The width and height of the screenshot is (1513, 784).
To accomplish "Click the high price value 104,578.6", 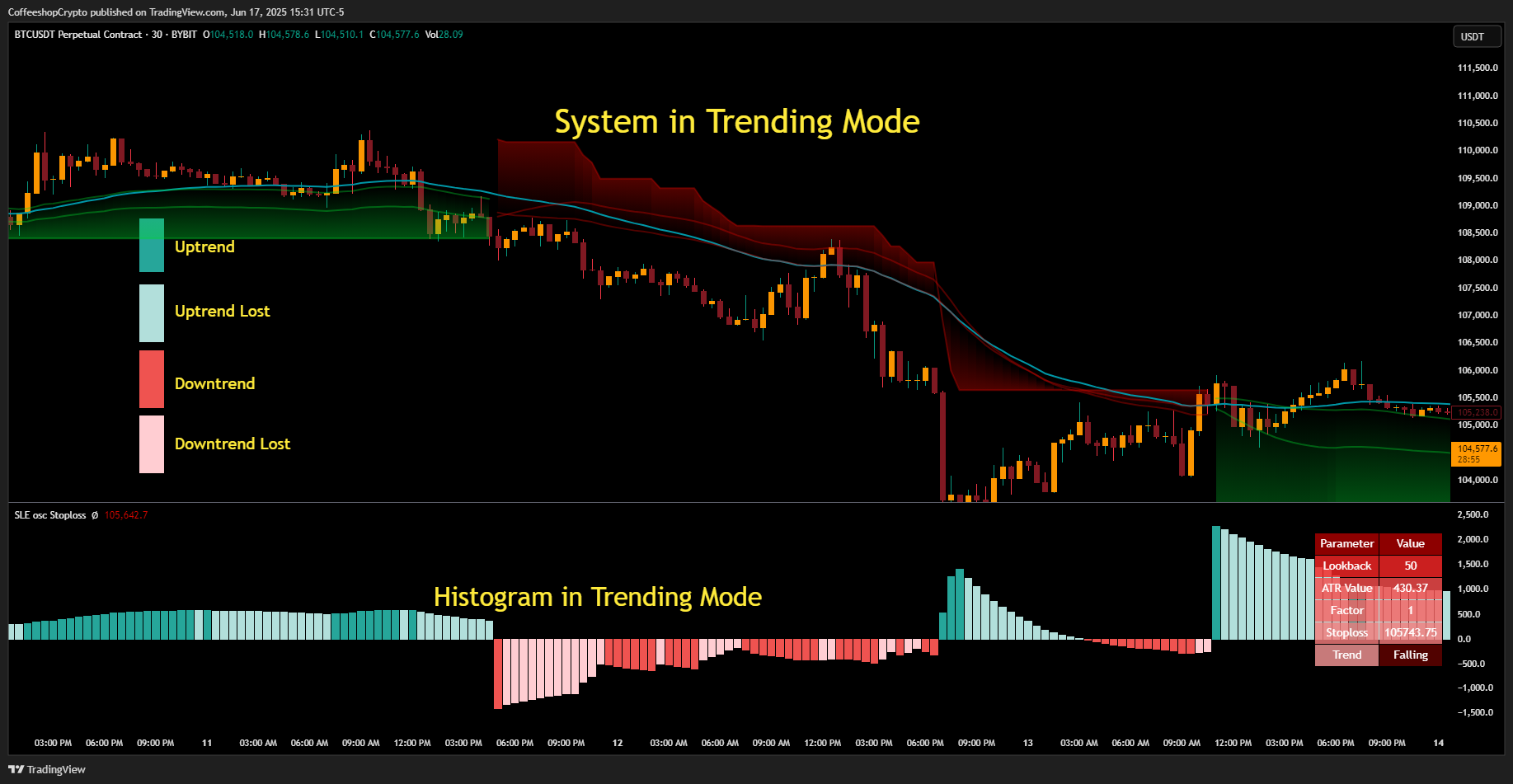I will (x=287, y=35).
